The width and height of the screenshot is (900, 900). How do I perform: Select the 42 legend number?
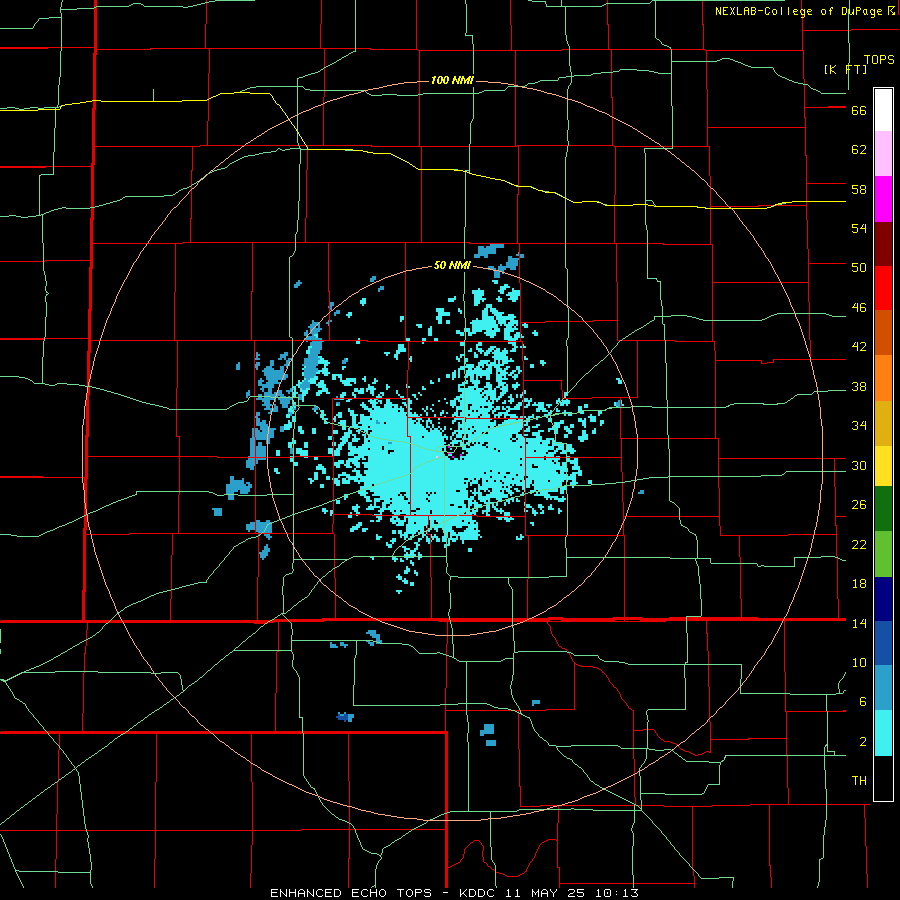tap(859, 347)
